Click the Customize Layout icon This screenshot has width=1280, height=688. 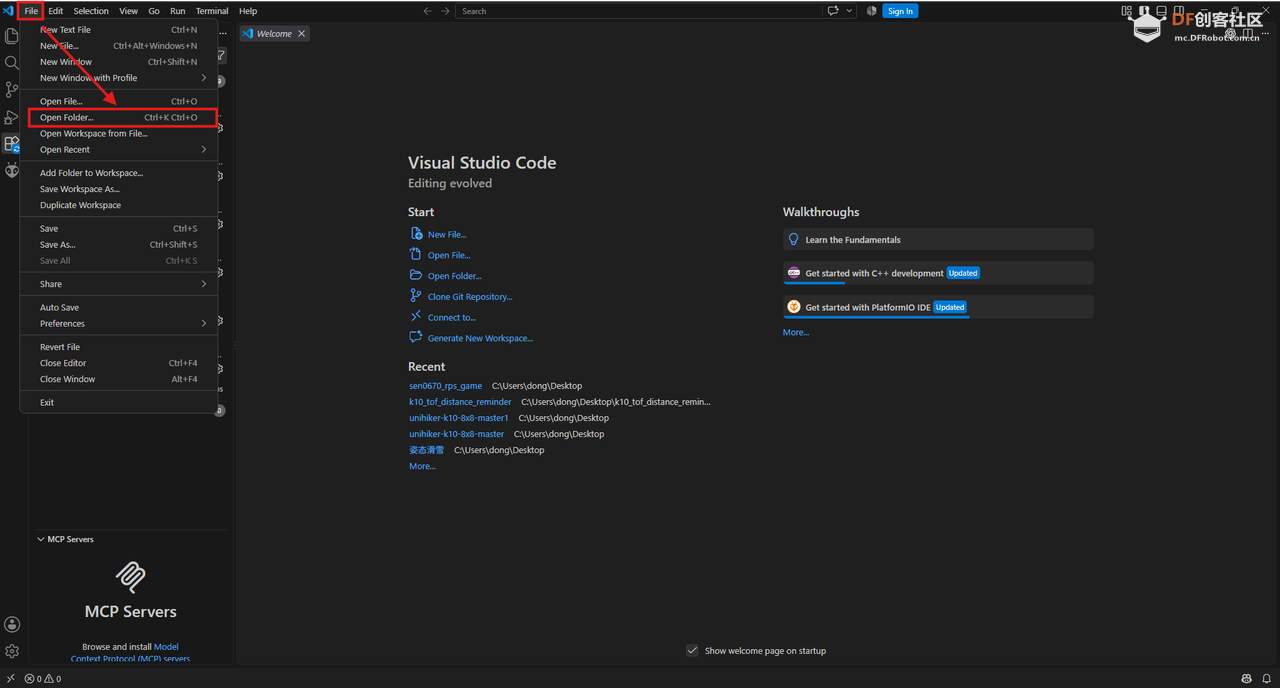(1127, 11)
